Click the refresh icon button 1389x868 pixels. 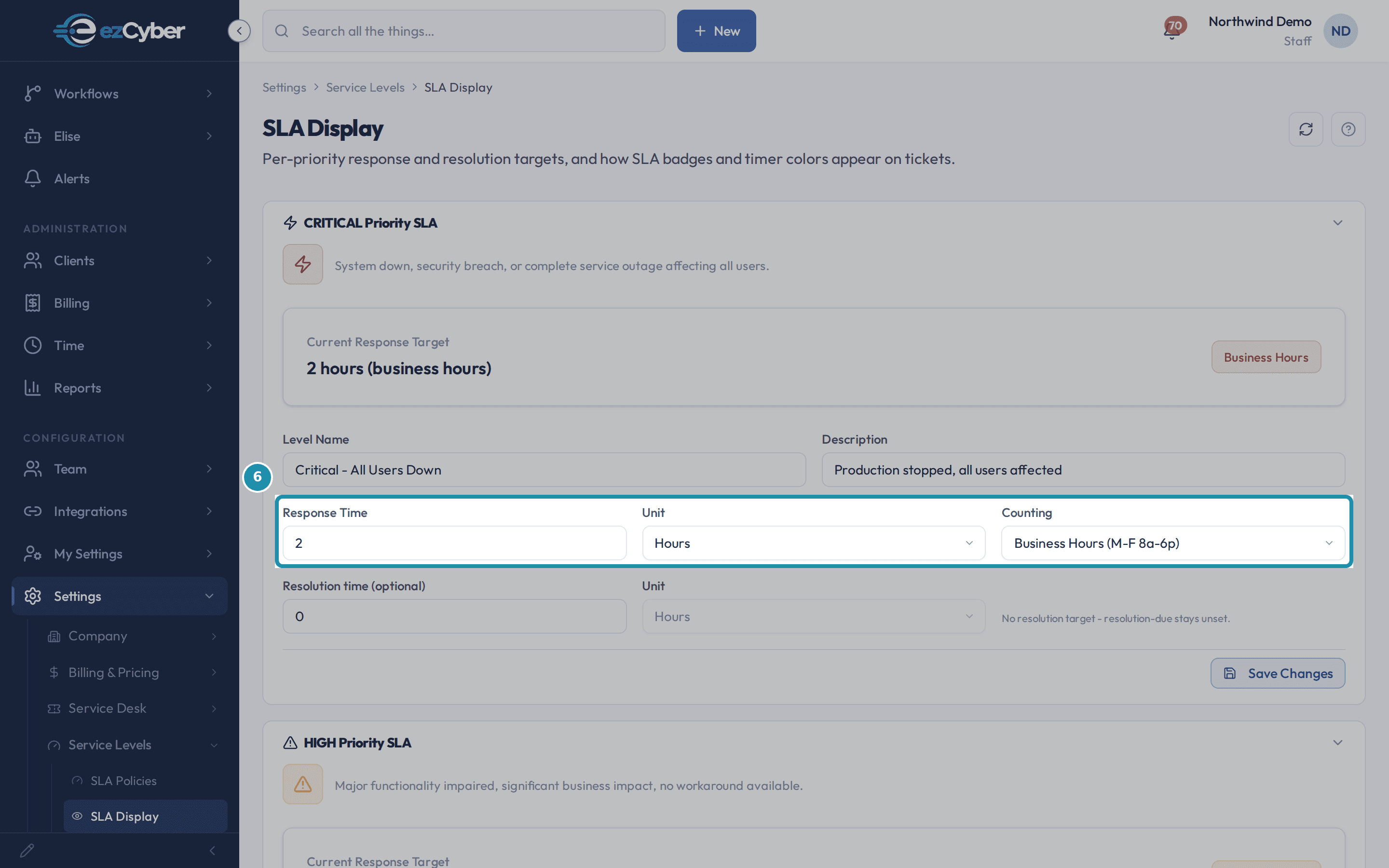tap(1306, 129)
